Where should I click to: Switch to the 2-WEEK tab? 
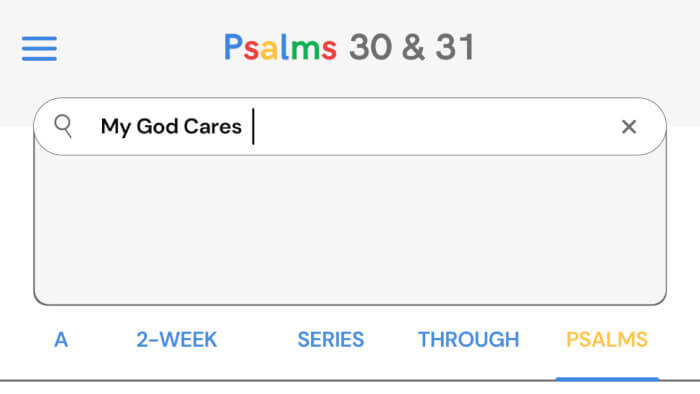coord(176,340)
